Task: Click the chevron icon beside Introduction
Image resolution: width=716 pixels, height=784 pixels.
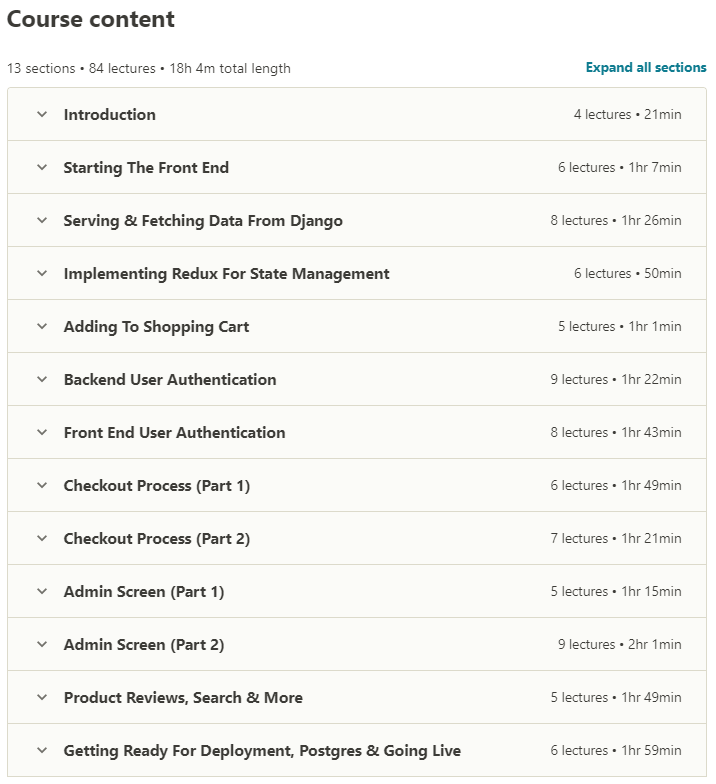Action: (x=42, y=114)
